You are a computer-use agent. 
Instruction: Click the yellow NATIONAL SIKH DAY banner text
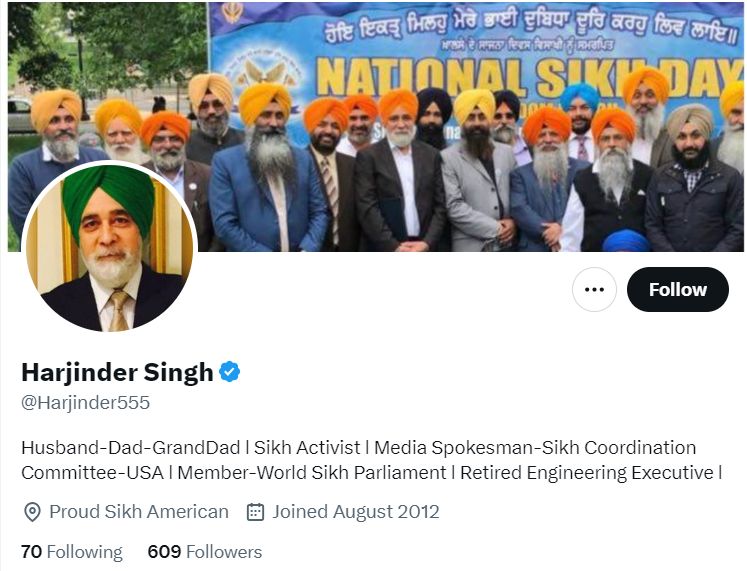[529, 77]
